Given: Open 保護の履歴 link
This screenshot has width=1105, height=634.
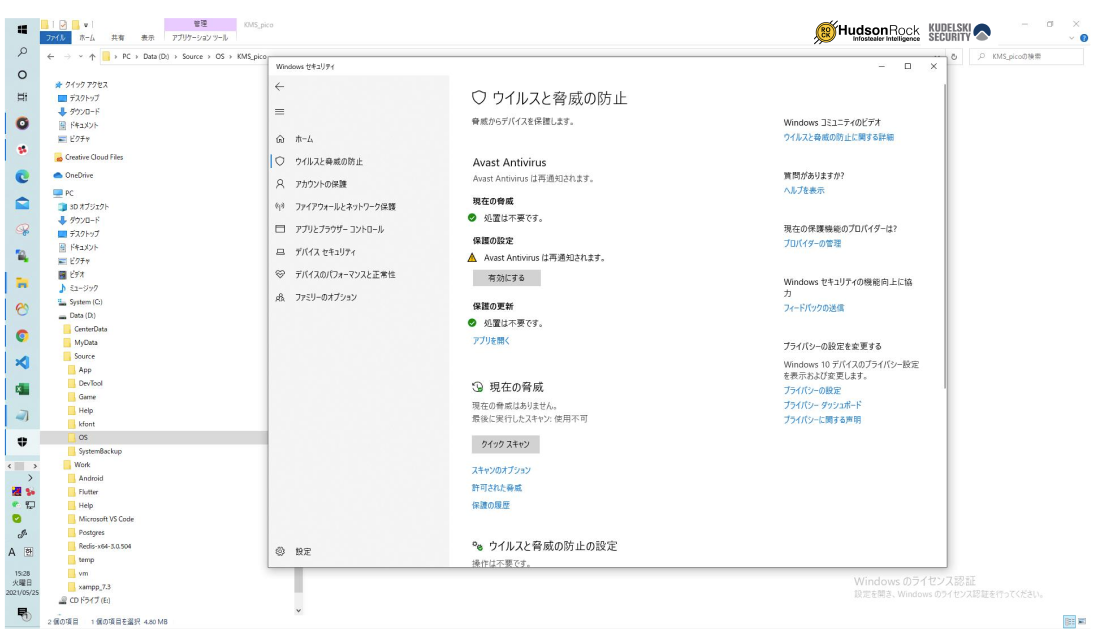Looking at the screenshot, I should (x=490, y=505).
